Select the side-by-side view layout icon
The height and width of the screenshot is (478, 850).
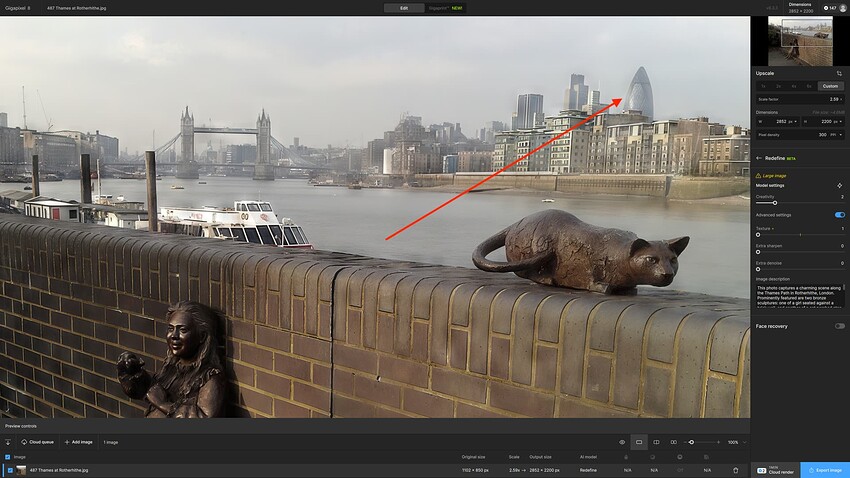tap(674, 441)
